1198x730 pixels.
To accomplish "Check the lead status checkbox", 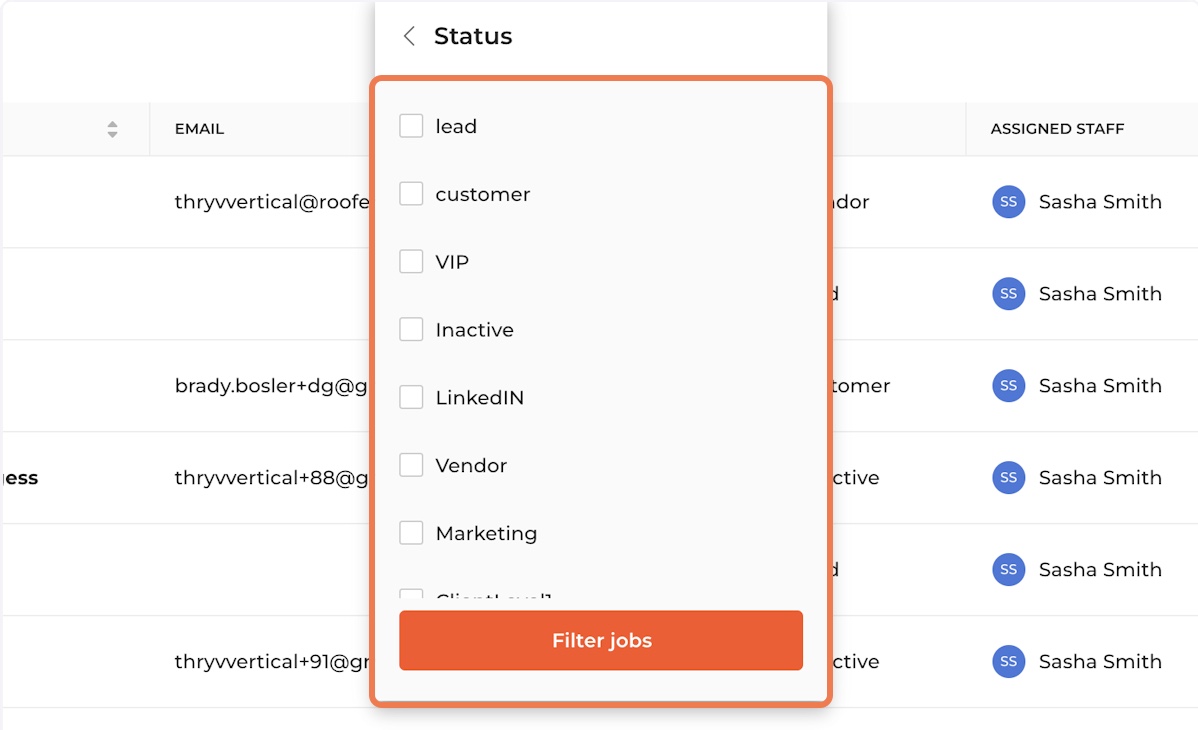I will coord(411,125).
